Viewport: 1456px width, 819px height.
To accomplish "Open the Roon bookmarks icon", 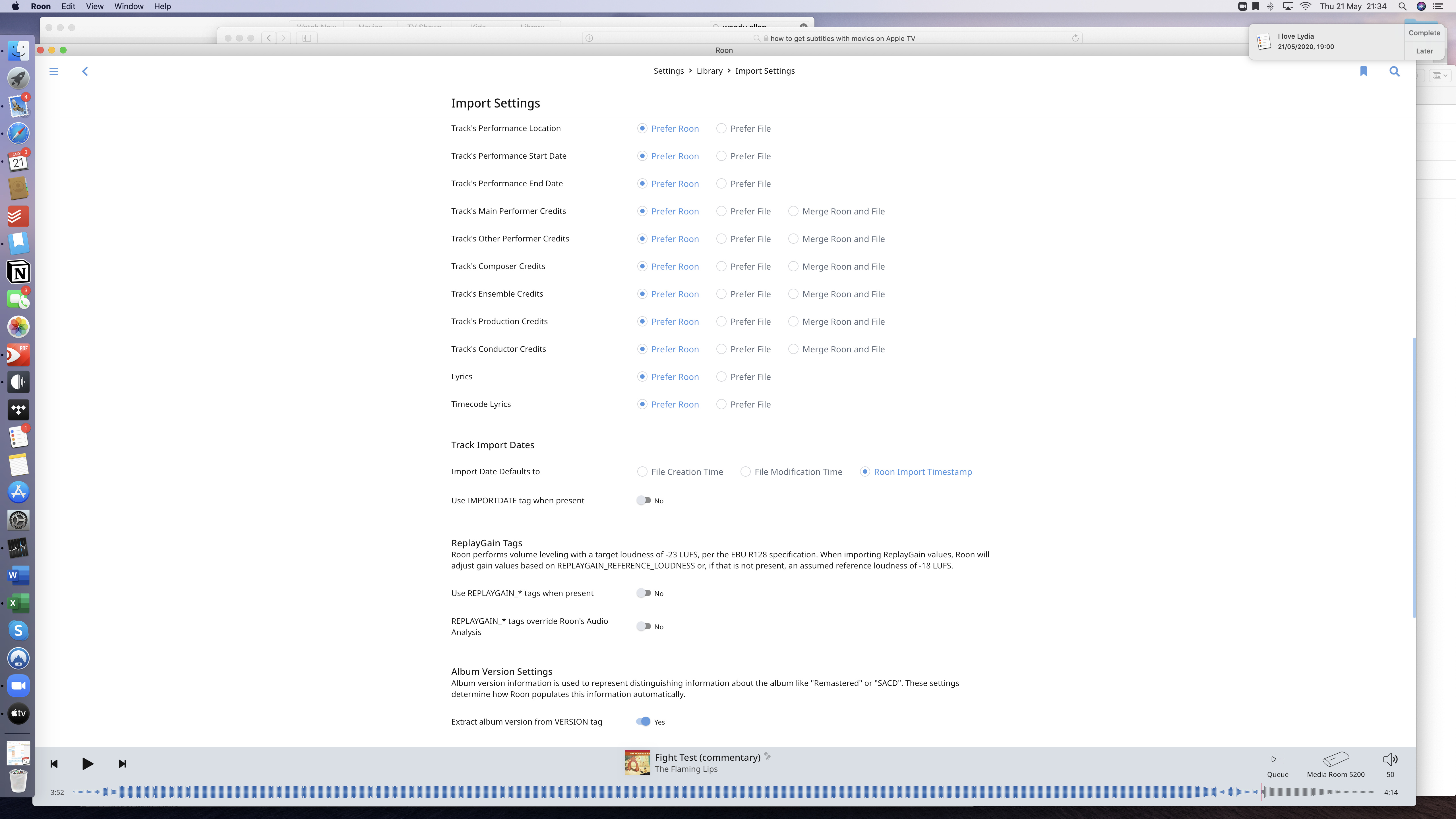I will (x=1363, y=71).
